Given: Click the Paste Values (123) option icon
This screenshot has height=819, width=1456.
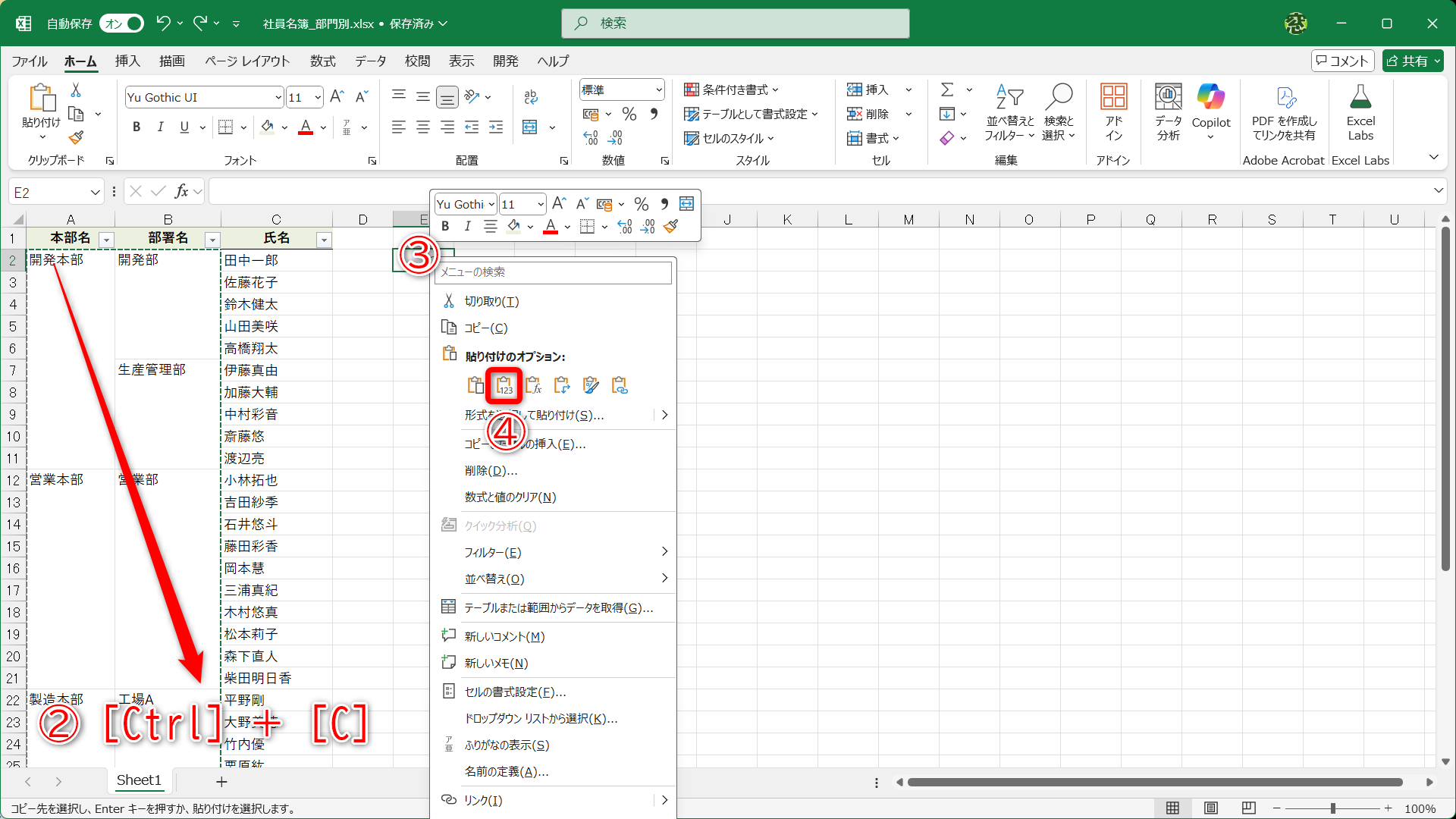Looking at the screenshot, I should click(x=504, y=386).
